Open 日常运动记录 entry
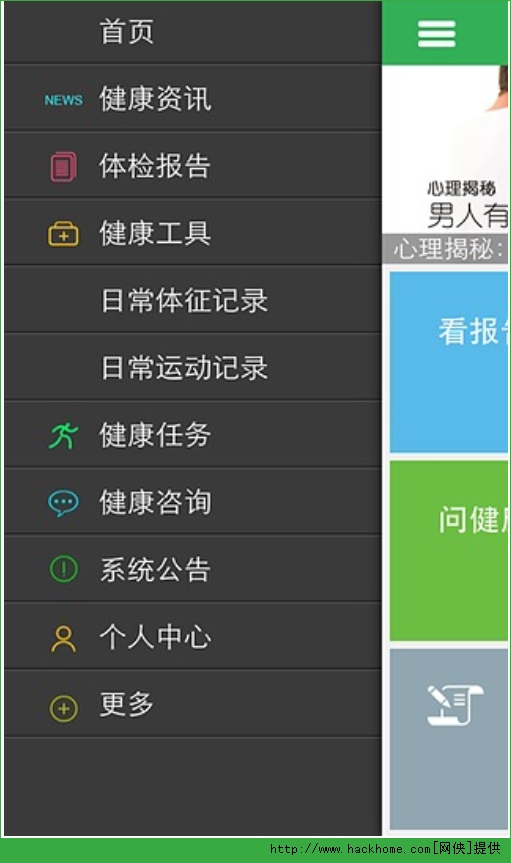The width and height of the screenshot is (511, 863). click(193, 368)
